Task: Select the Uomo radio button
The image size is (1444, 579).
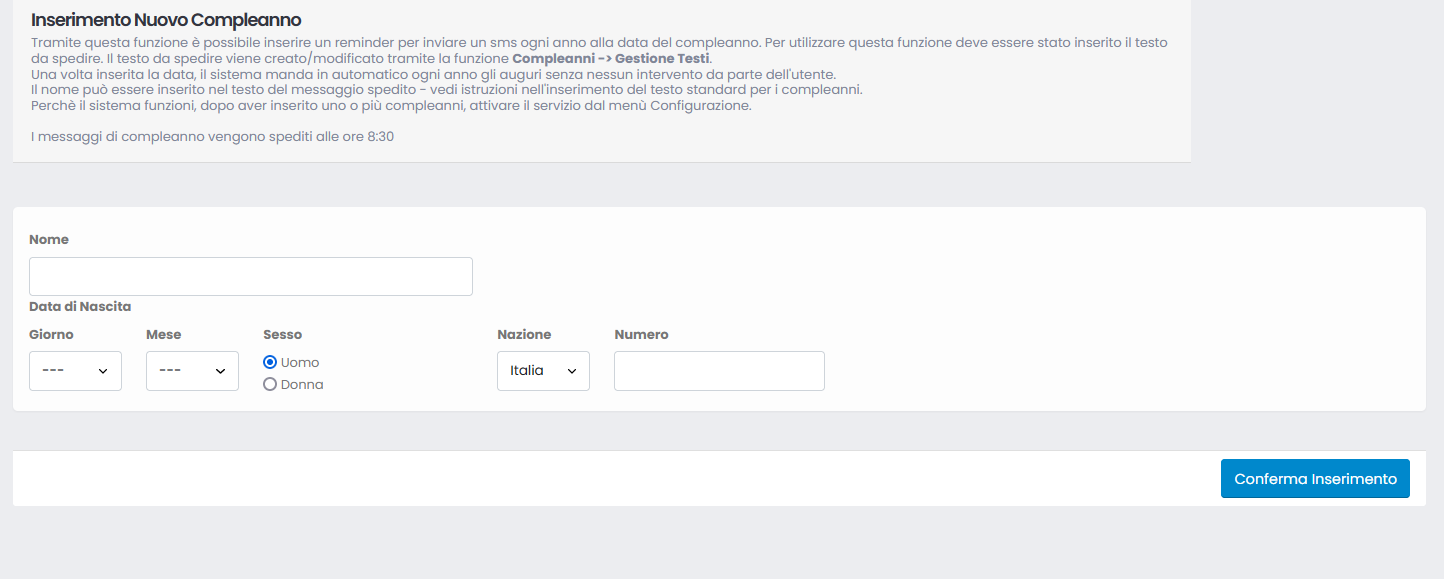Action: tap(270, 362)
